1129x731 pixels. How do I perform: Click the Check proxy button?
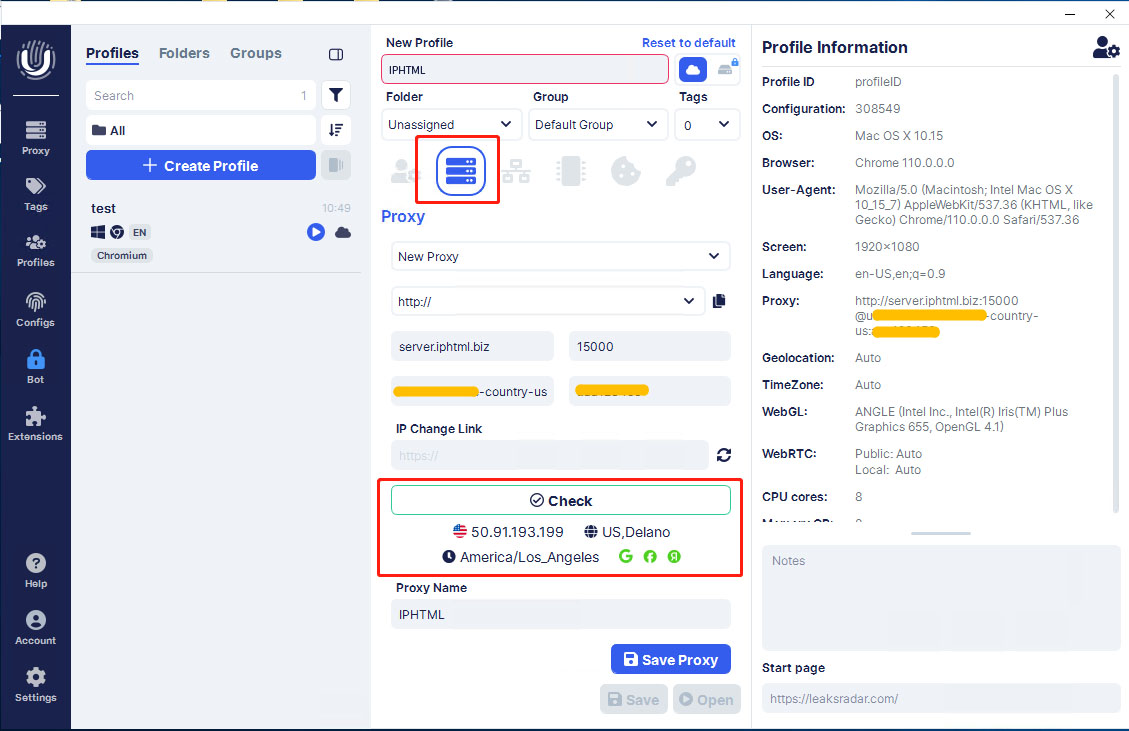pos(560,501)
